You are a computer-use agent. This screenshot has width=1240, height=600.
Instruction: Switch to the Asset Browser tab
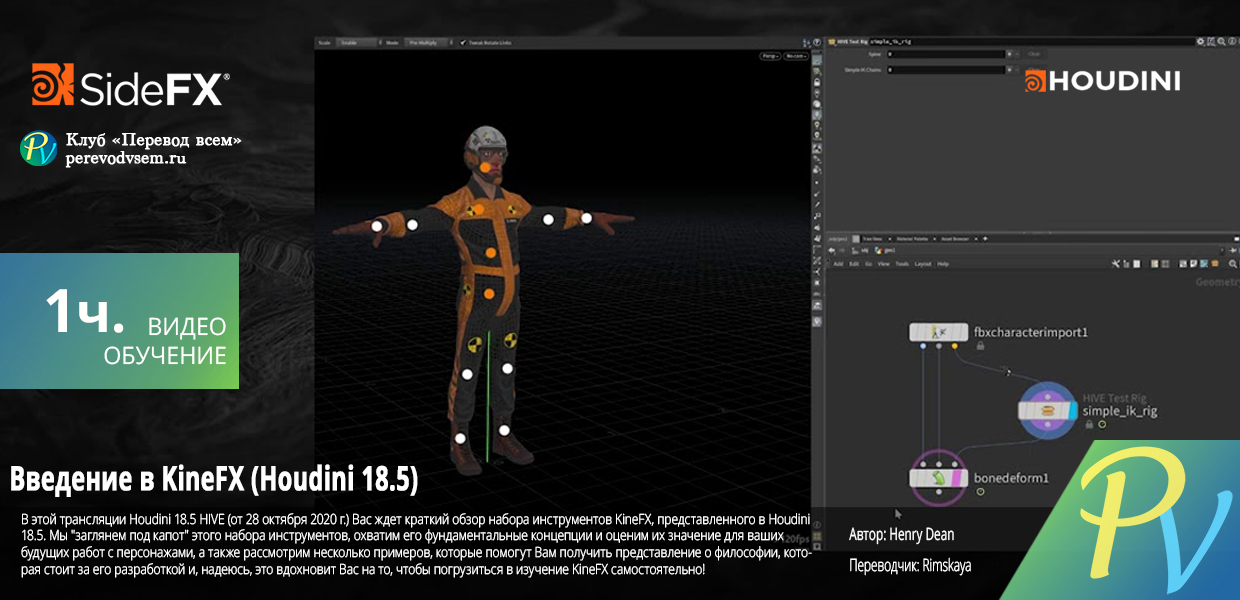point(955,239)
